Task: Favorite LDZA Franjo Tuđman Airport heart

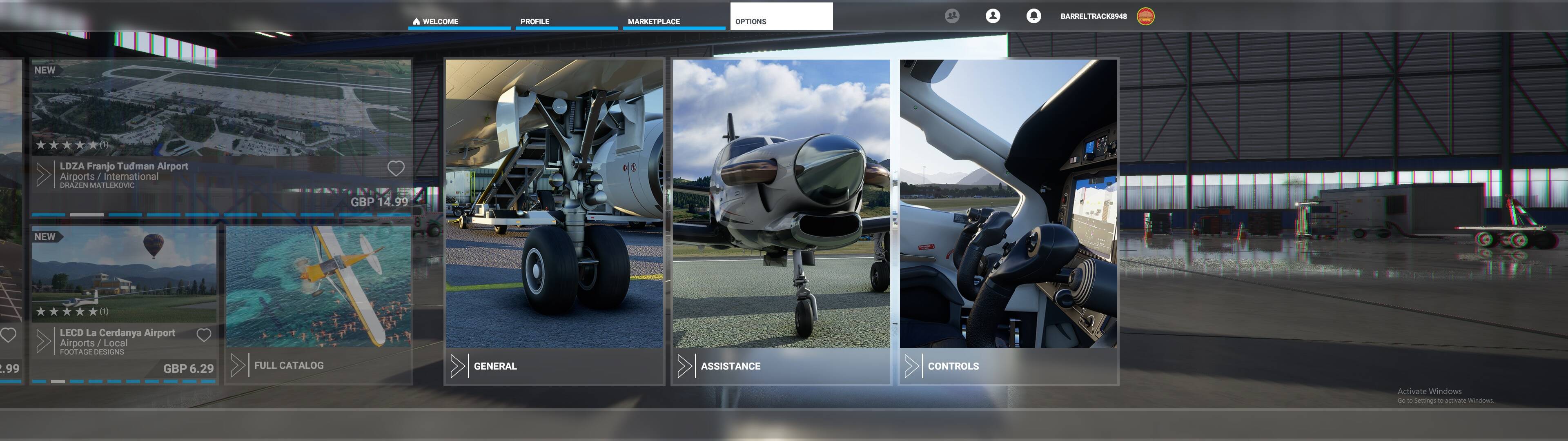Action: click(x=396, y=168)
